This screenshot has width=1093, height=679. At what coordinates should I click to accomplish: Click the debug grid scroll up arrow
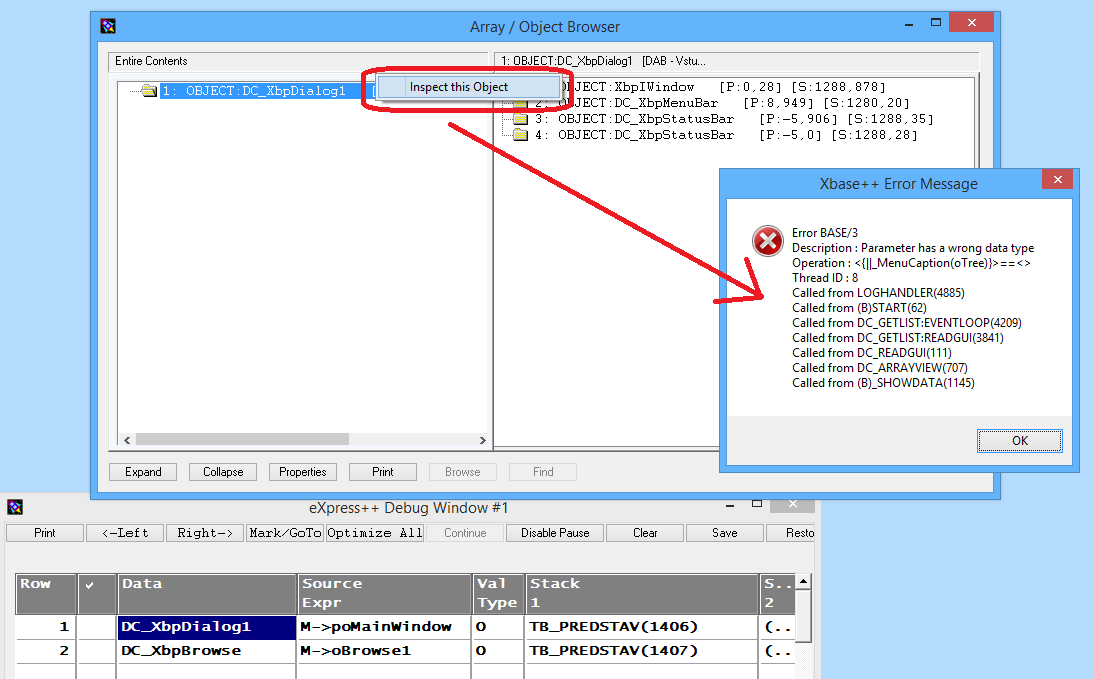[x=803, y=581]
